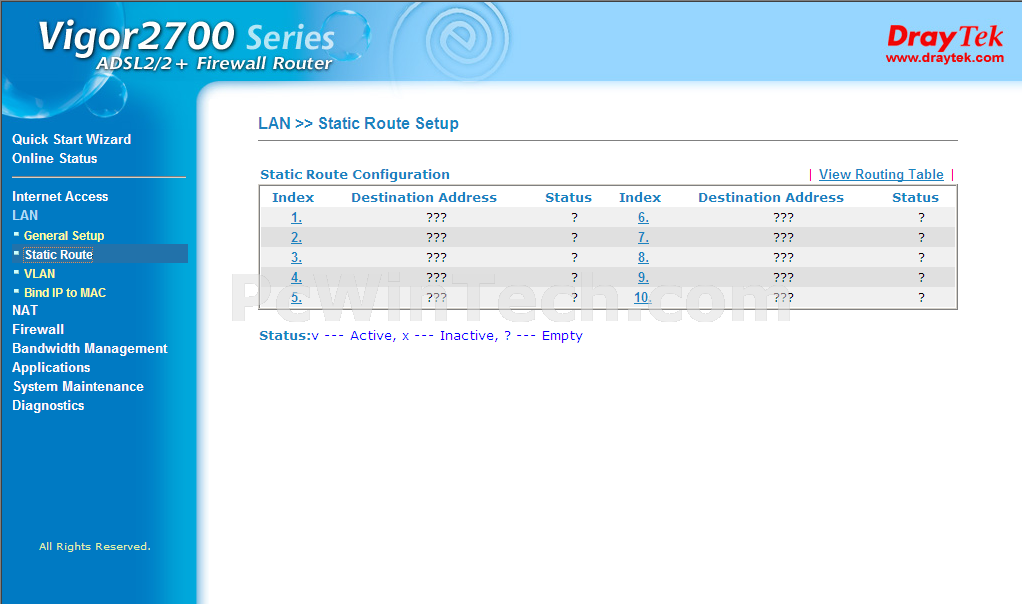The height and width of the screenshot is (604, 1022).
Task: Select Static Route in sidebar
Action: [59, 254]
